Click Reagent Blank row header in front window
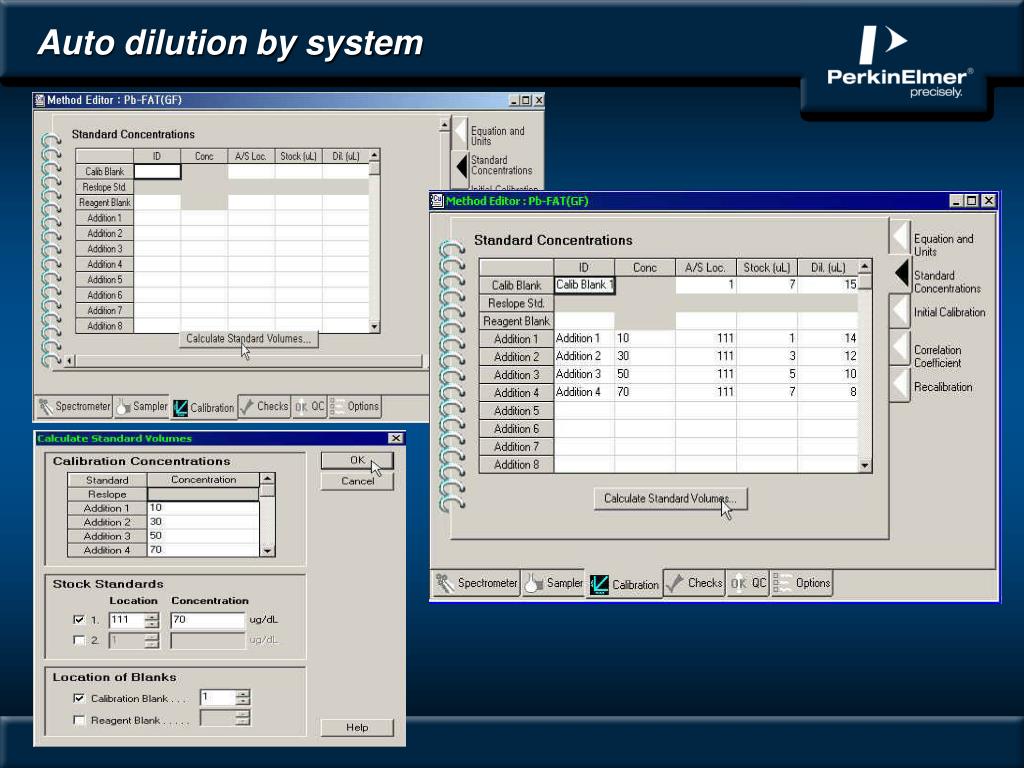 click(517, 321)
